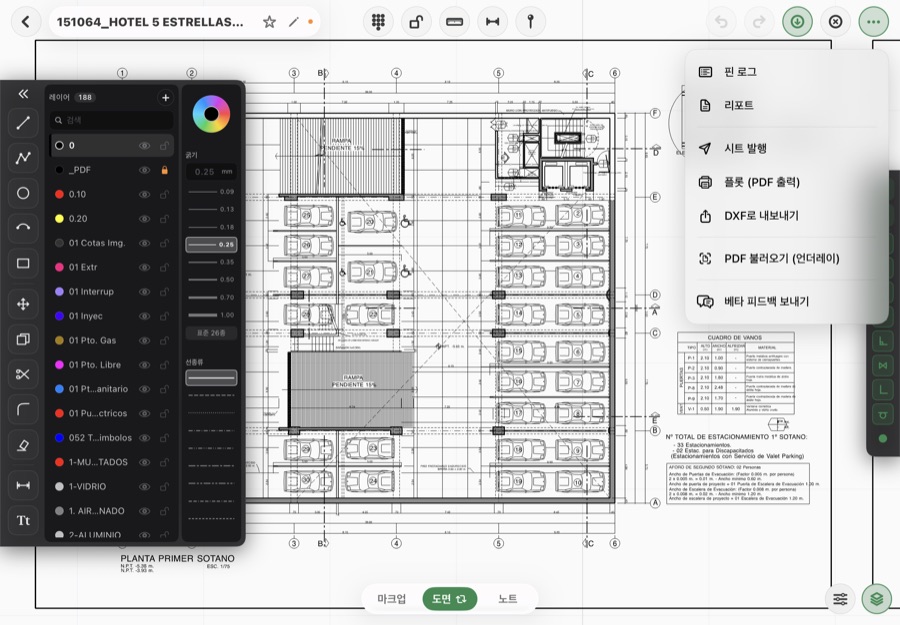Open the layers stack button
This screenshot has width=900, height=625.
click(876, 599)
